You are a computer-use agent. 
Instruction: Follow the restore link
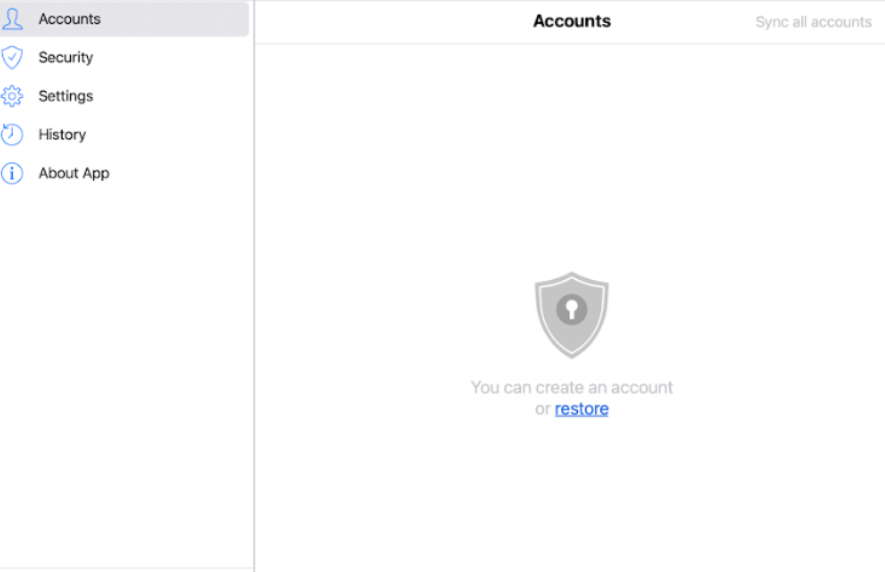(581, 409)
